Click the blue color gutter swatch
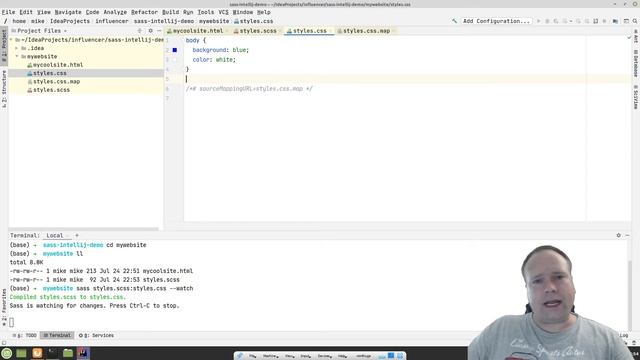640x360 pixels. (175, 50)
